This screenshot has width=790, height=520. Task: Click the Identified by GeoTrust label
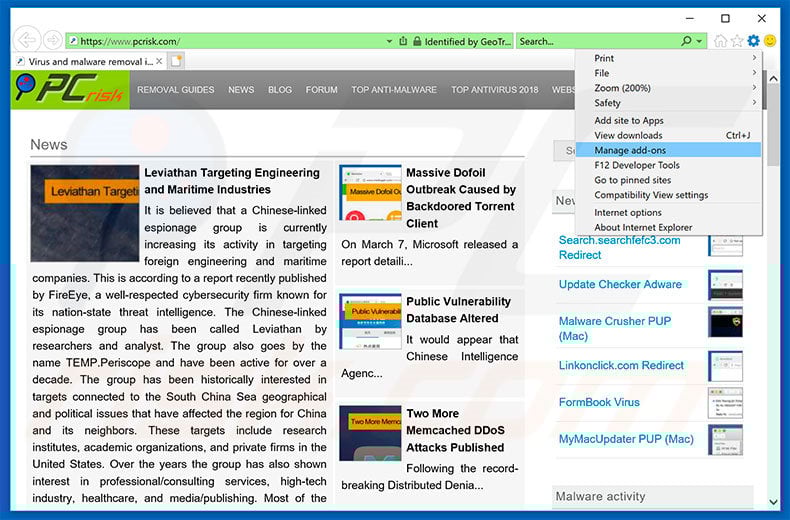pos(468,41)
